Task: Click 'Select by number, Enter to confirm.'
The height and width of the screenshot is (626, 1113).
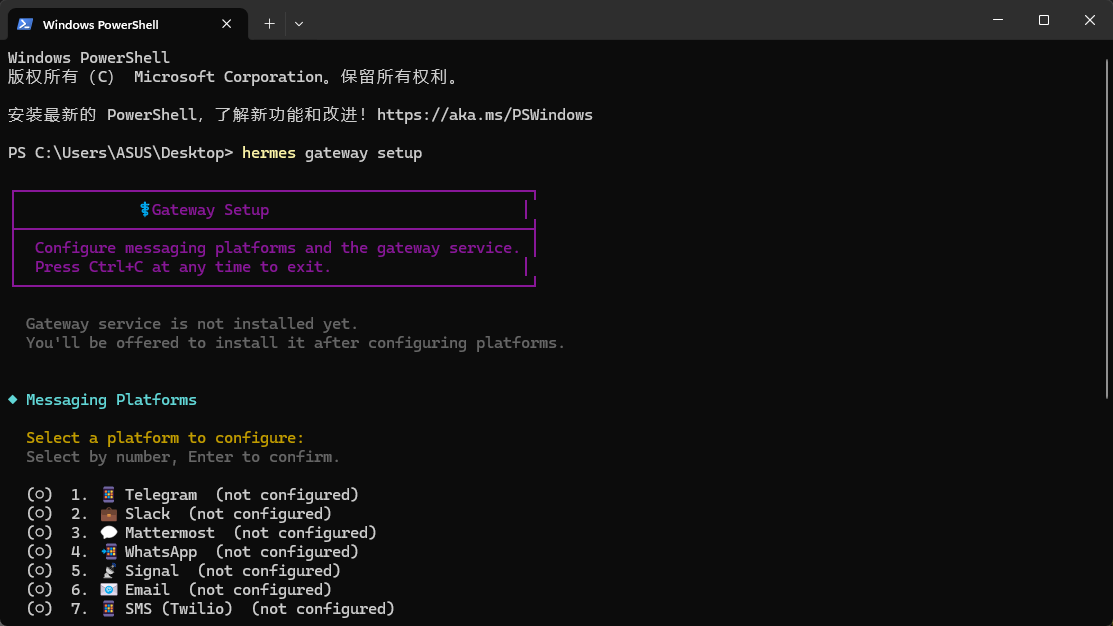Action: [x=183, y=457]
